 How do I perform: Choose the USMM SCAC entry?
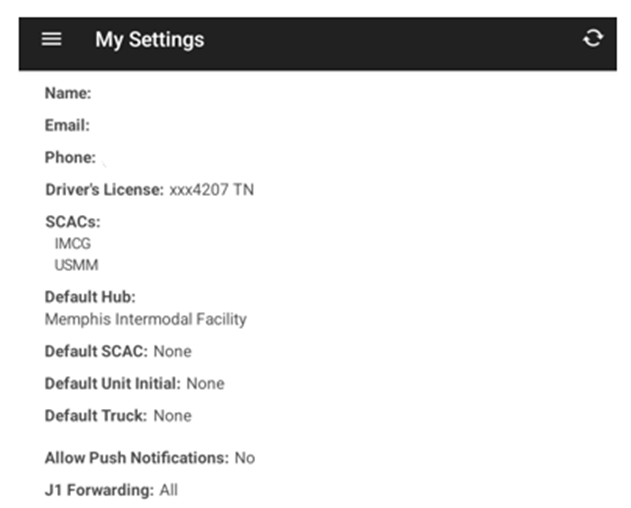tap(76, 265)
